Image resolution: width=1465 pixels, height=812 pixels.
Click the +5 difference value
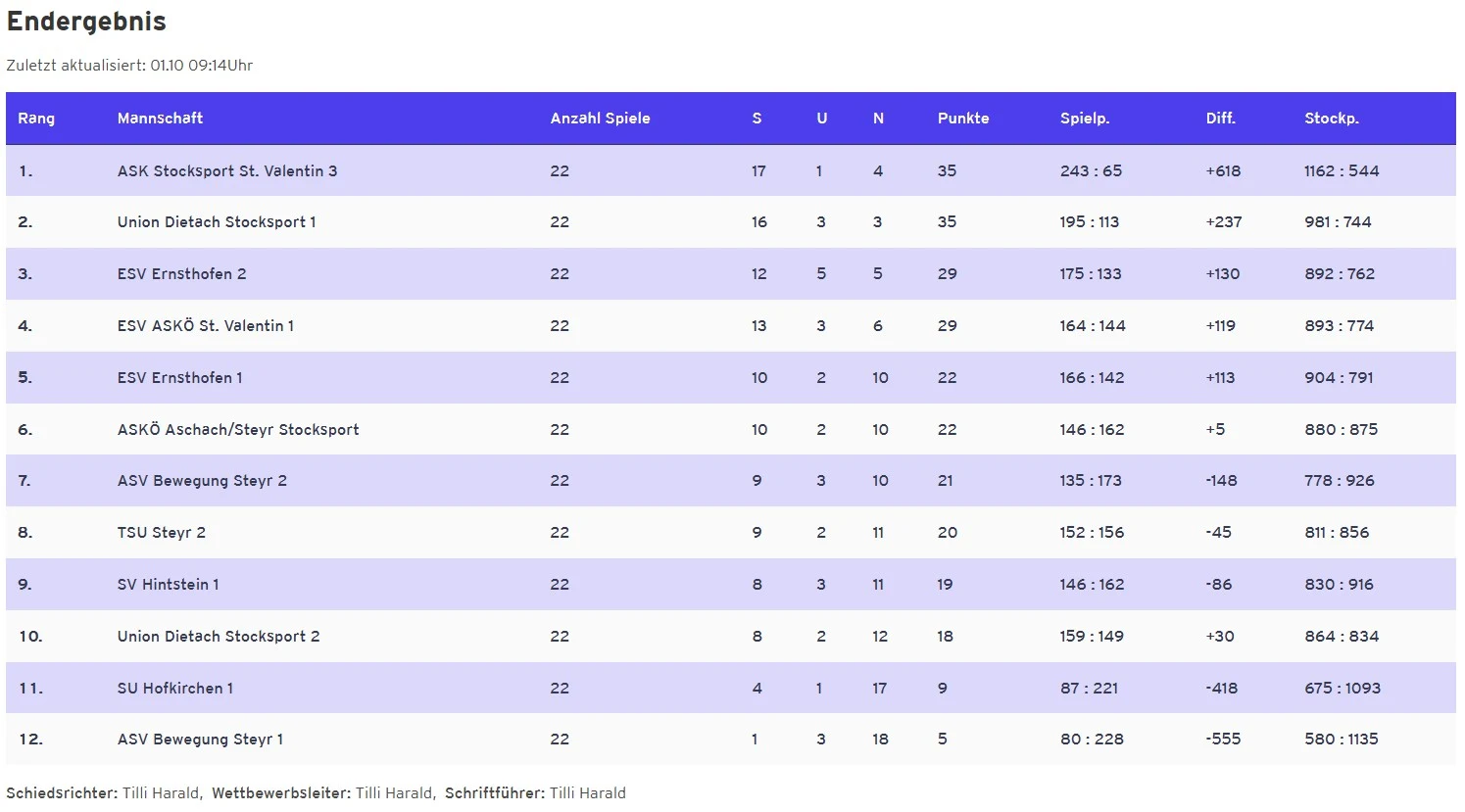pos(1215,430)
